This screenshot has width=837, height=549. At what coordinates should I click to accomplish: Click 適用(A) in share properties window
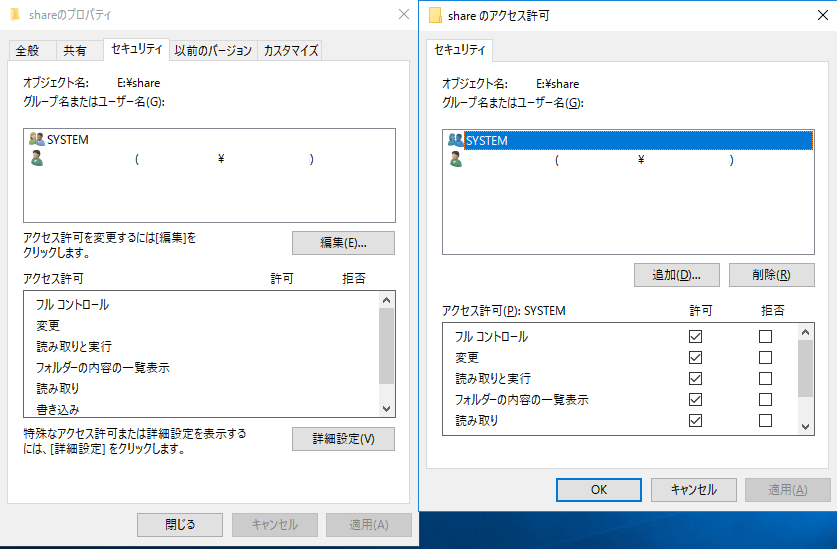[369, 525]
